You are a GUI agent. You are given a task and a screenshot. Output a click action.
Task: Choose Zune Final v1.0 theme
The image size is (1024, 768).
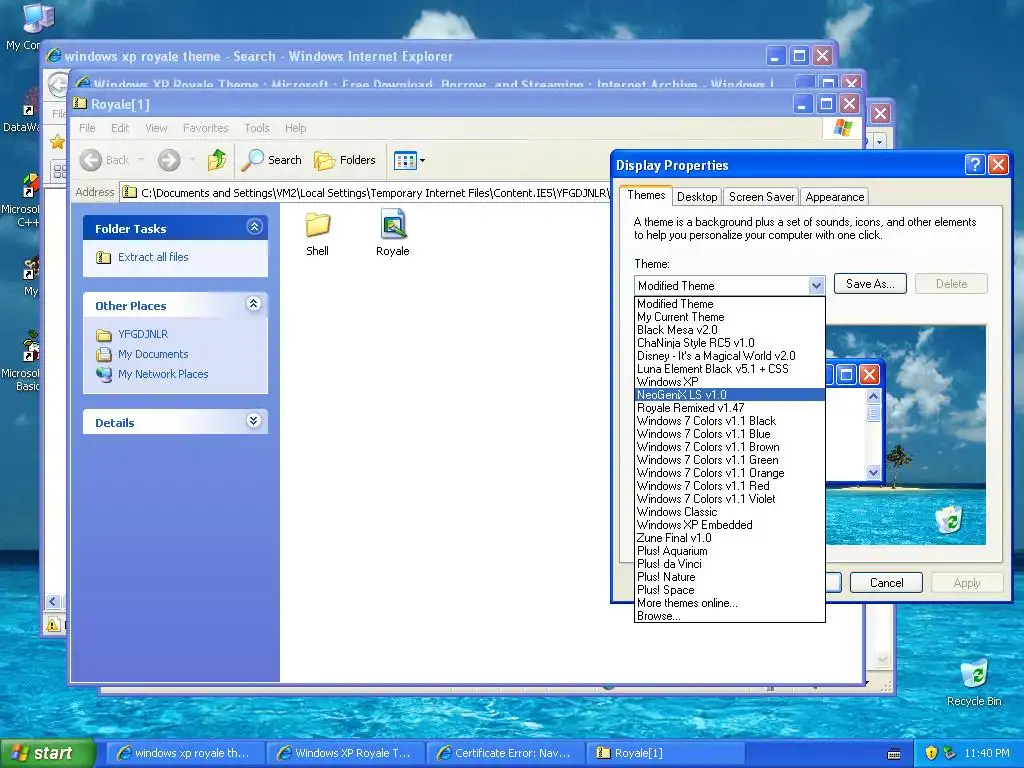tap(729, 538)
